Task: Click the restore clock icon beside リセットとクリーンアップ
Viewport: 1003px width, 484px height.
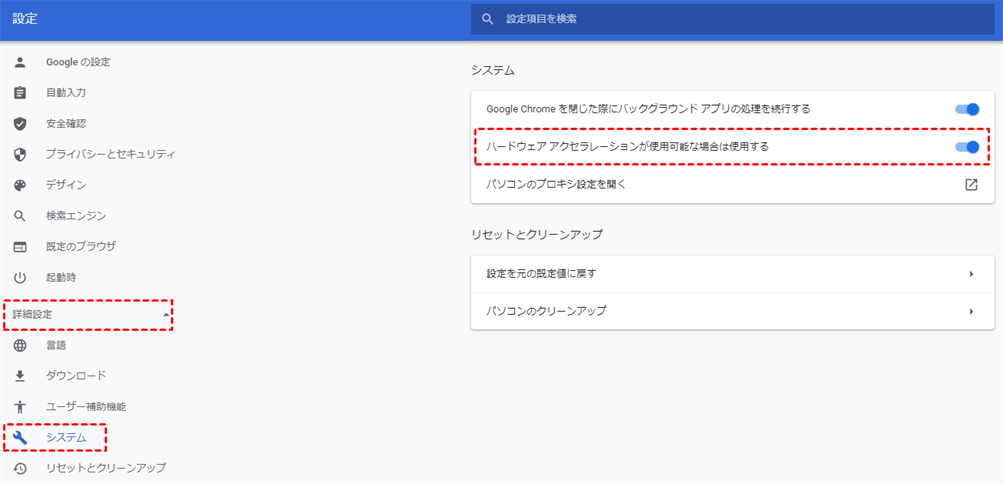Action: [20, 468]
